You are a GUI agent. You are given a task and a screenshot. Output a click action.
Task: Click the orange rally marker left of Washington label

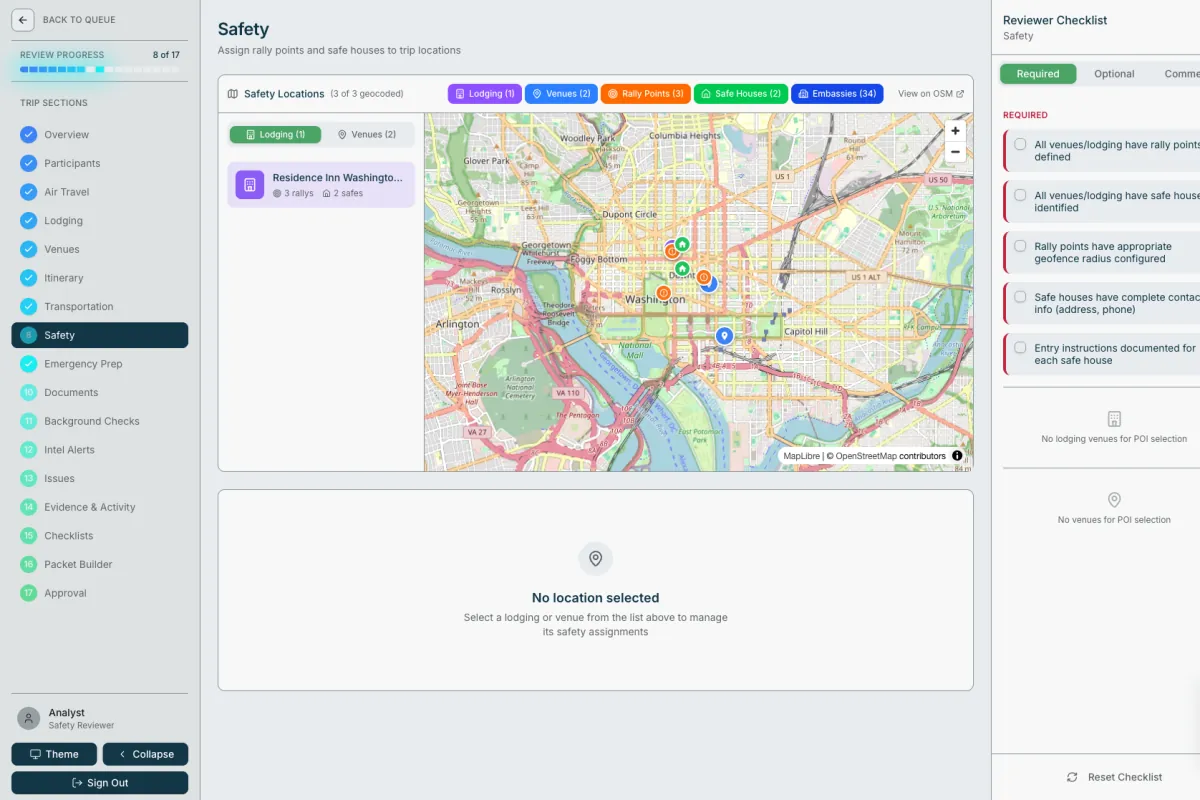(663, 293)
